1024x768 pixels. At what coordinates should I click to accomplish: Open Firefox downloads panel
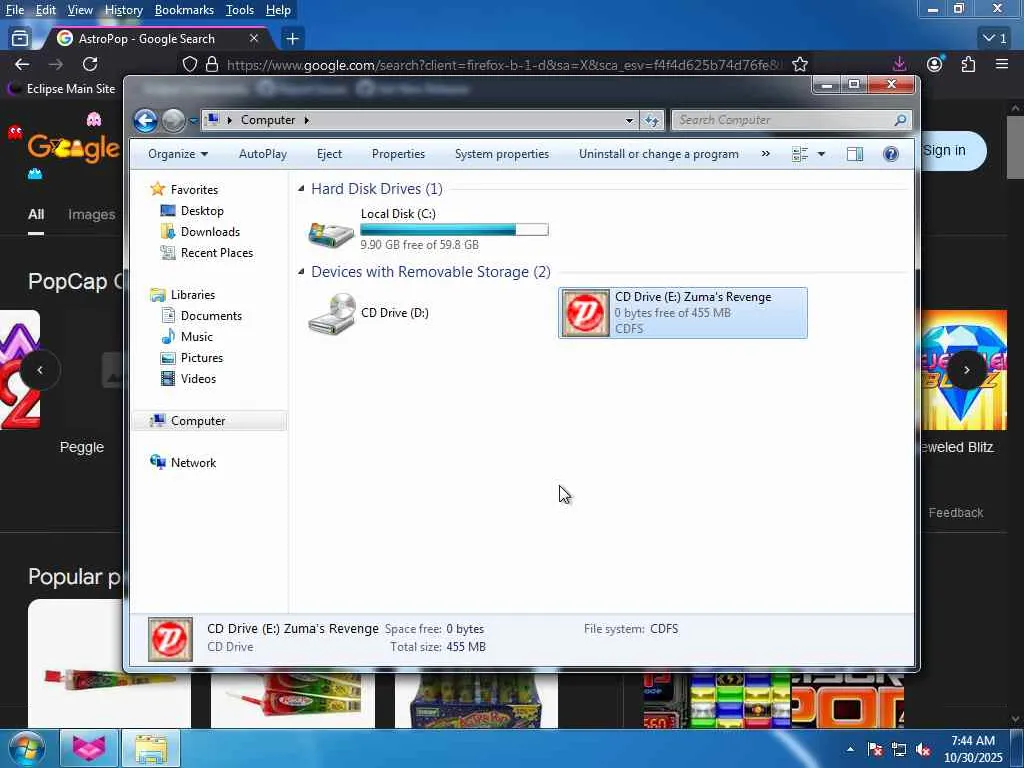(899, 64)
